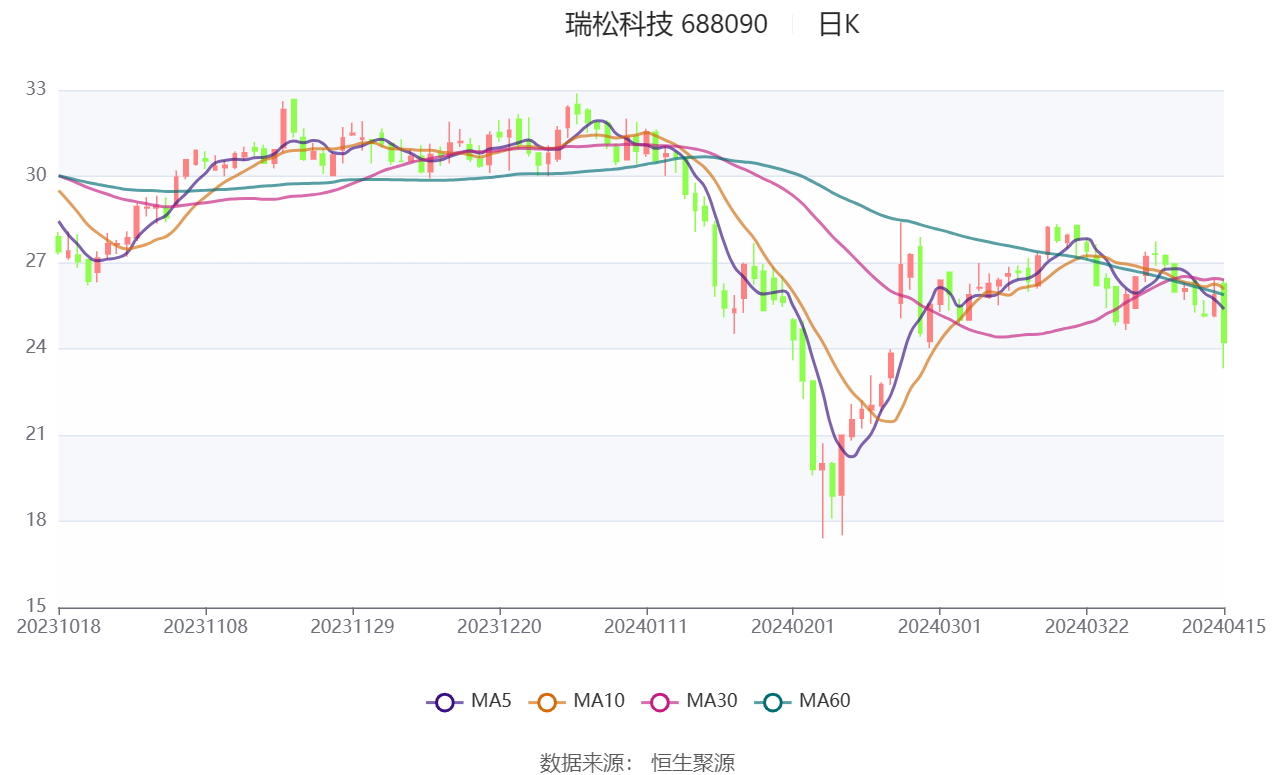Click the data source text 恒生聚源
Viewport: 1275px width, 775px height.
point(693,763)
